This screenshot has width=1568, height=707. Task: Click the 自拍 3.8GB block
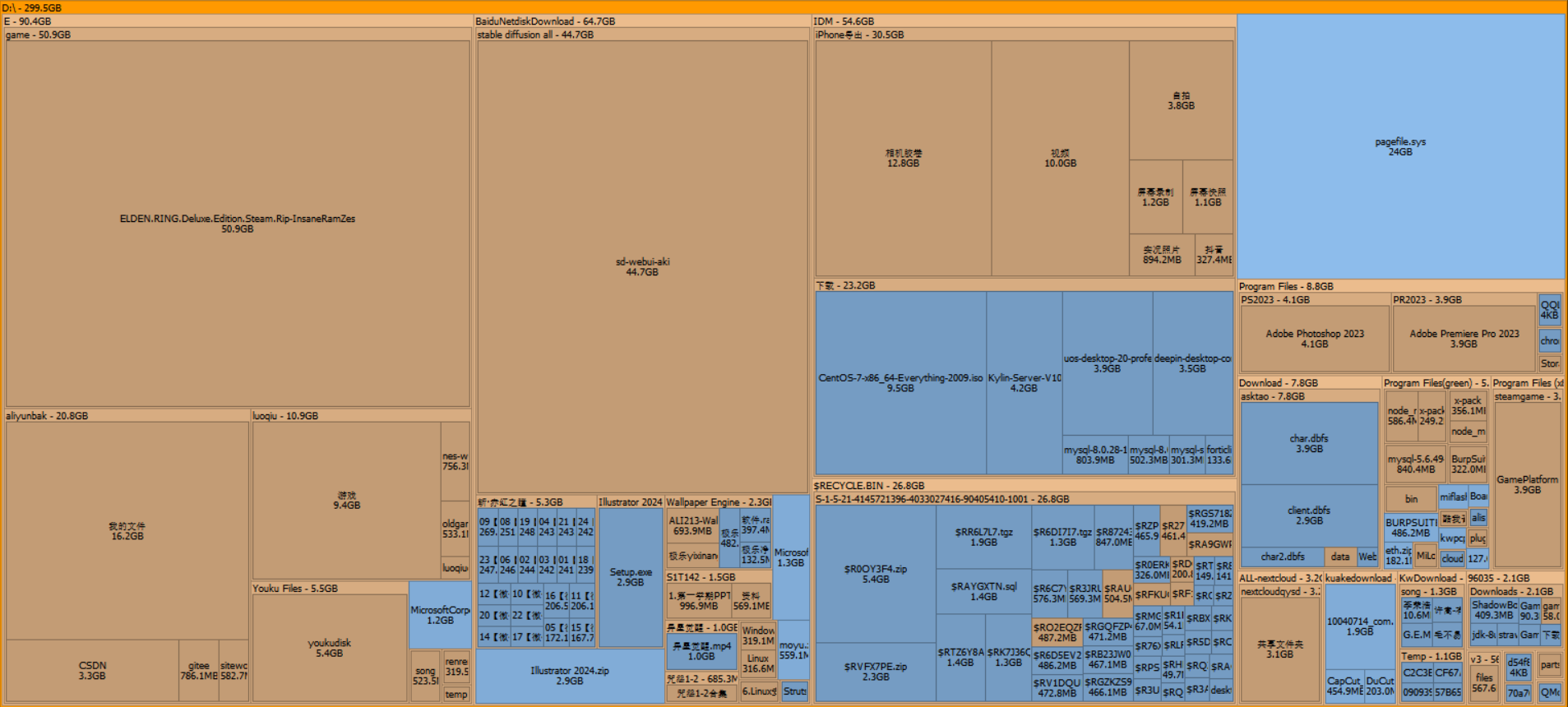tap(1181, 100)
